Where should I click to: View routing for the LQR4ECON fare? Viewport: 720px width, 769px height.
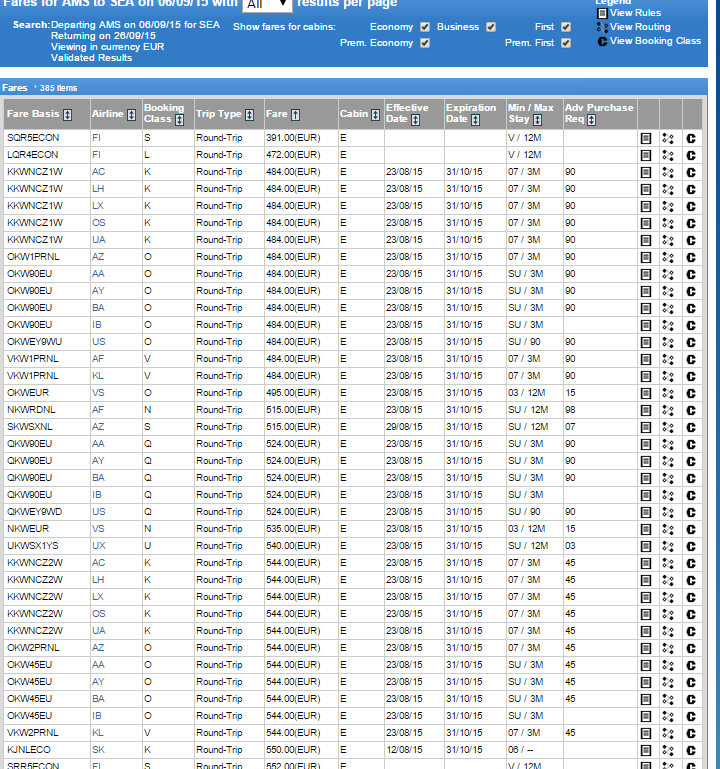click(x=668, y=155)
